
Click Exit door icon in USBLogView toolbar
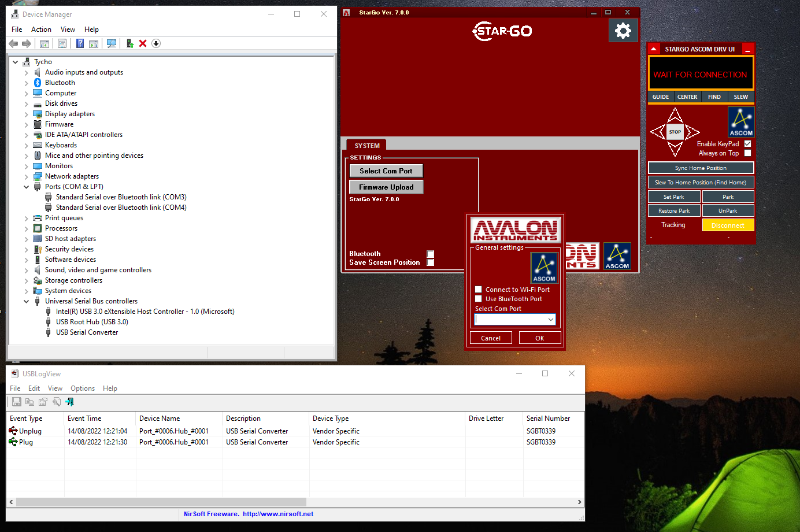(x=70, y=402)
